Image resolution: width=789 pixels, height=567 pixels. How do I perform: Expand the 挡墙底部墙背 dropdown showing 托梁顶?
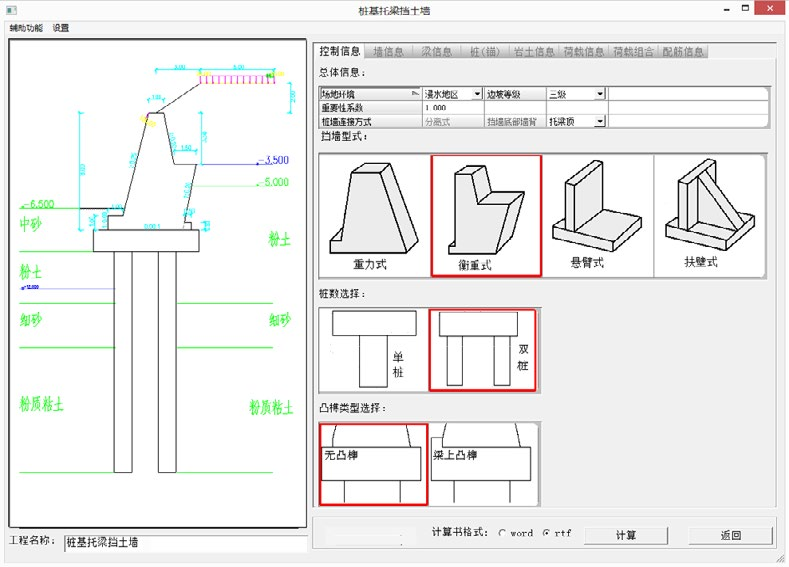(x=600, y=121)
